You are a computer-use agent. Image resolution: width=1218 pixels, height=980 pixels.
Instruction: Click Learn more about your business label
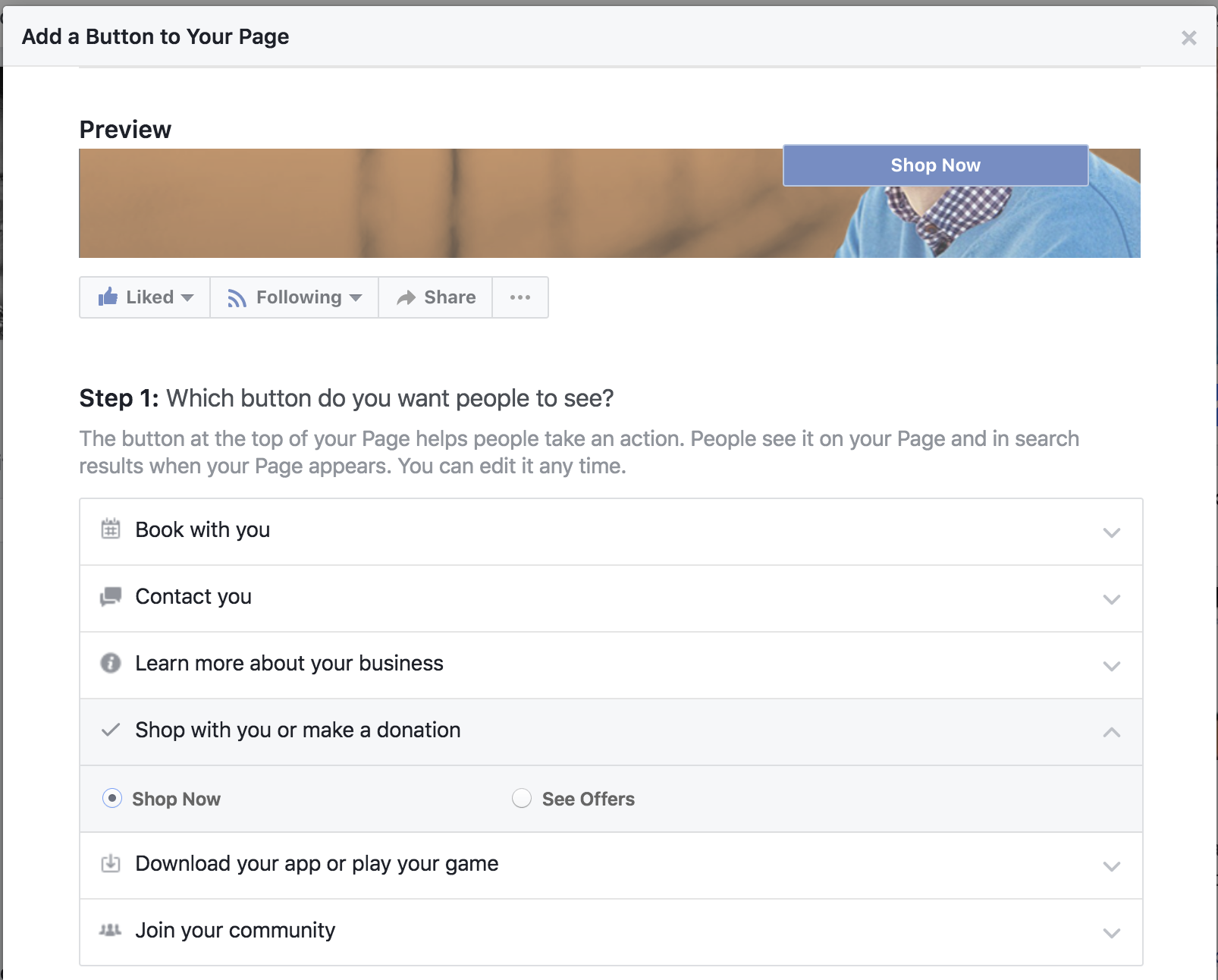(x=289, y=663)
